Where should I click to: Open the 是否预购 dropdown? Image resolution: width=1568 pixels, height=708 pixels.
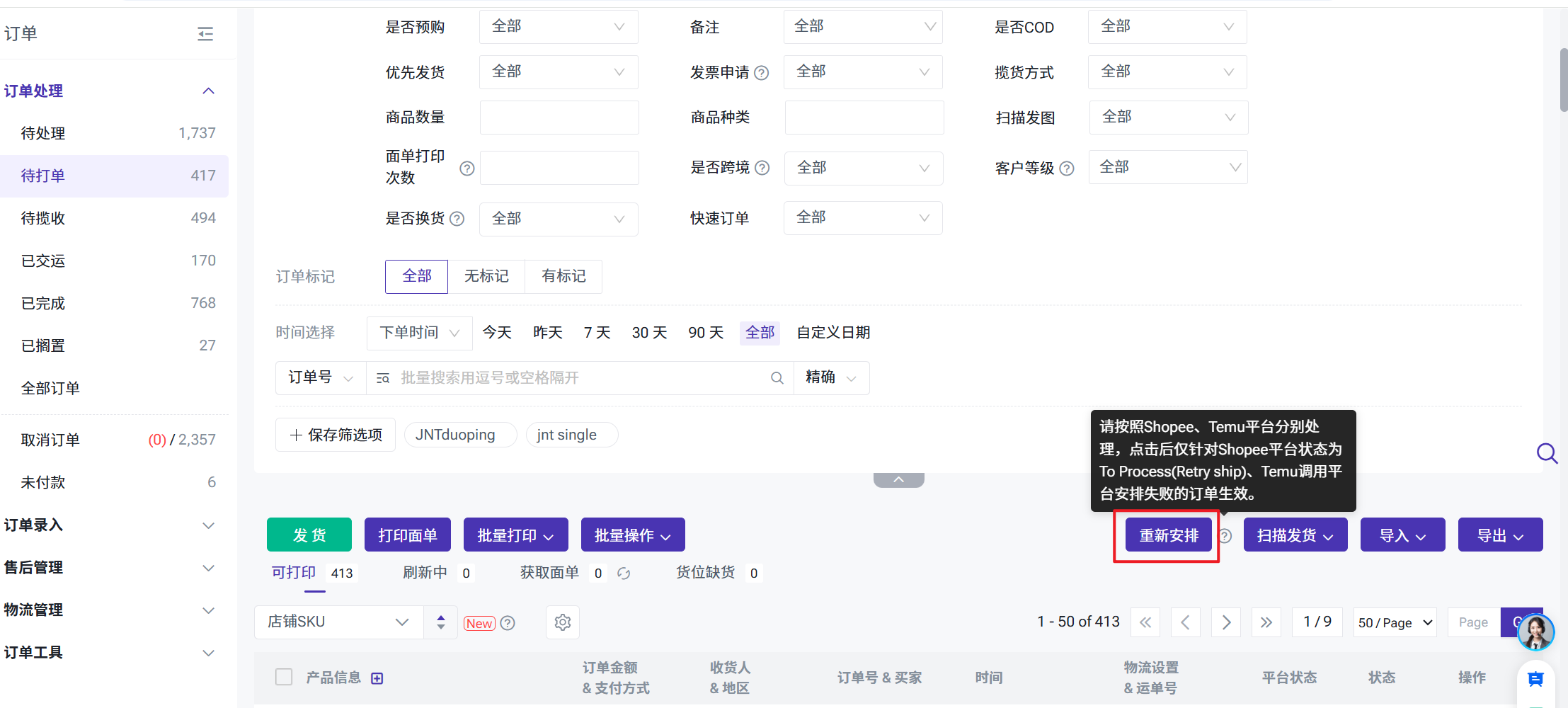[559, 27]
